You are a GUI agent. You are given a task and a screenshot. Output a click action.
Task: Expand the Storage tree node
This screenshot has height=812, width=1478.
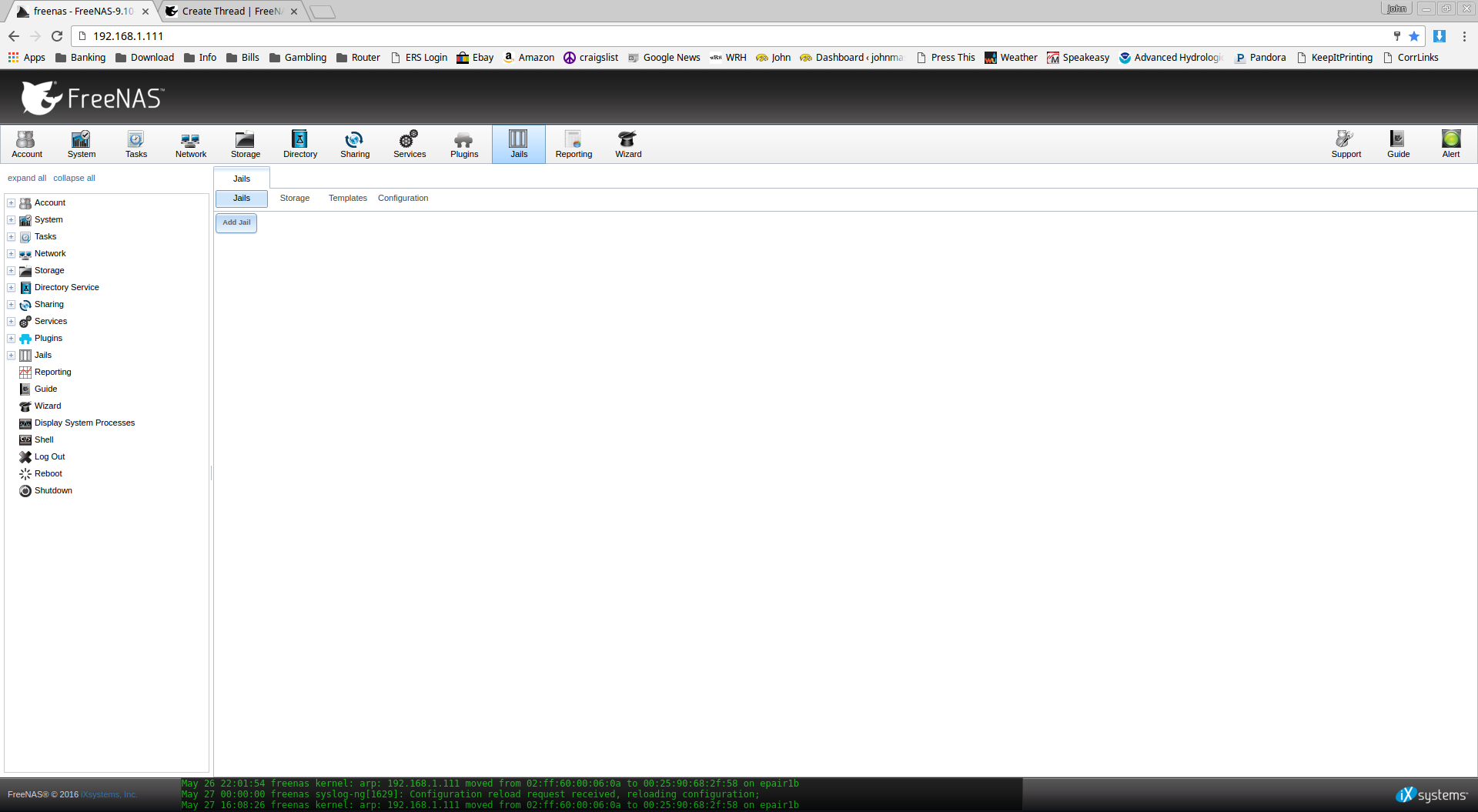click(11, 271)
